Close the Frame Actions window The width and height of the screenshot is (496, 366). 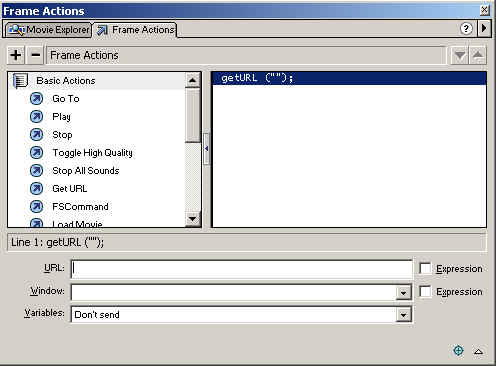pyautogui.click(x=485, y=10)
